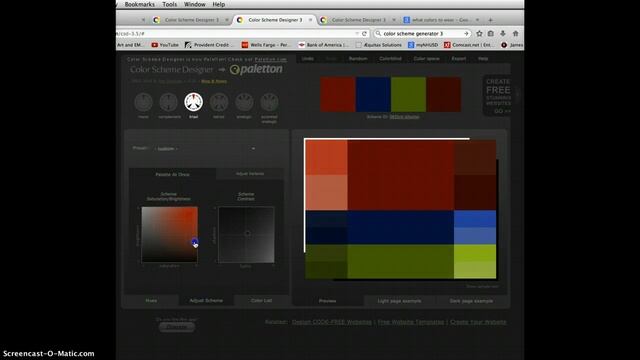
Task: Click Help in the page toolbar
Action: pos(483,58)
